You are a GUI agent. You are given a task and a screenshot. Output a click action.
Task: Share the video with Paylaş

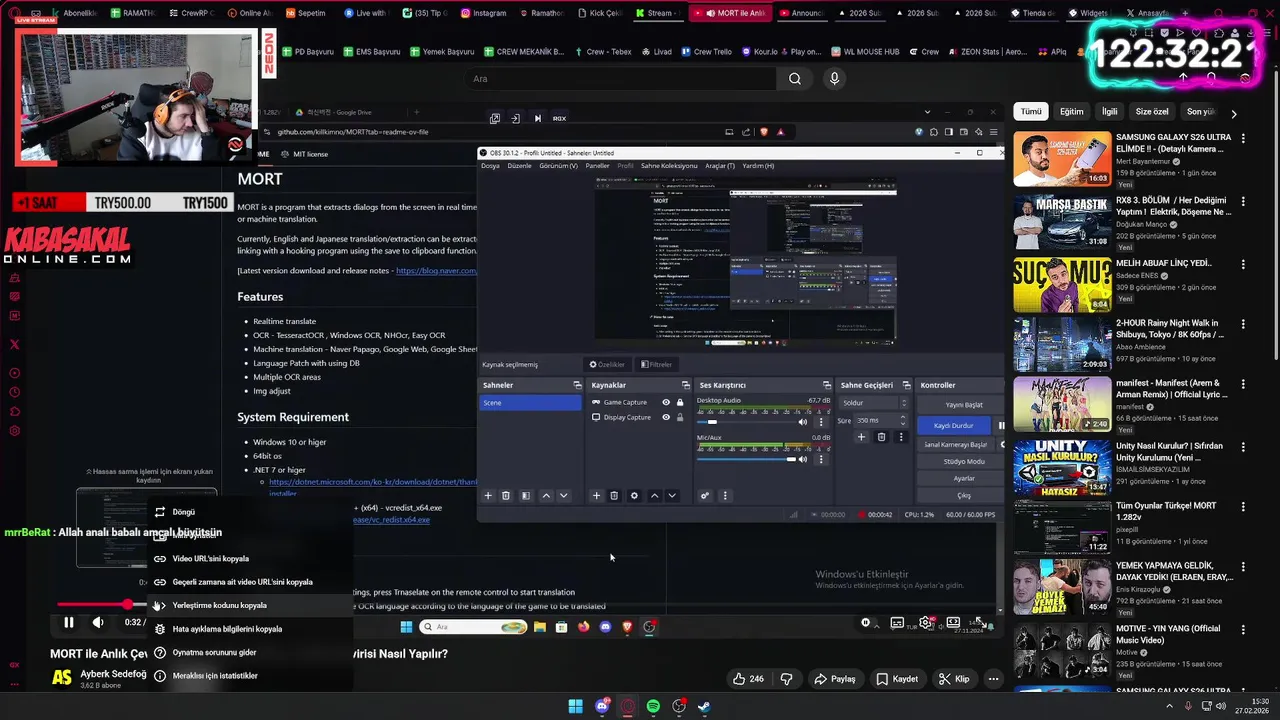[x=834, y=679]
